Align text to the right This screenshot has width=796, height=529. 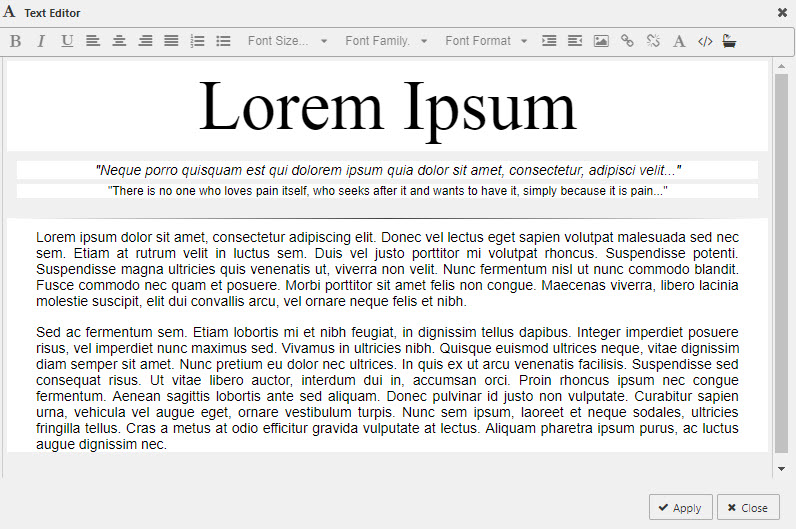pos(145,41)
